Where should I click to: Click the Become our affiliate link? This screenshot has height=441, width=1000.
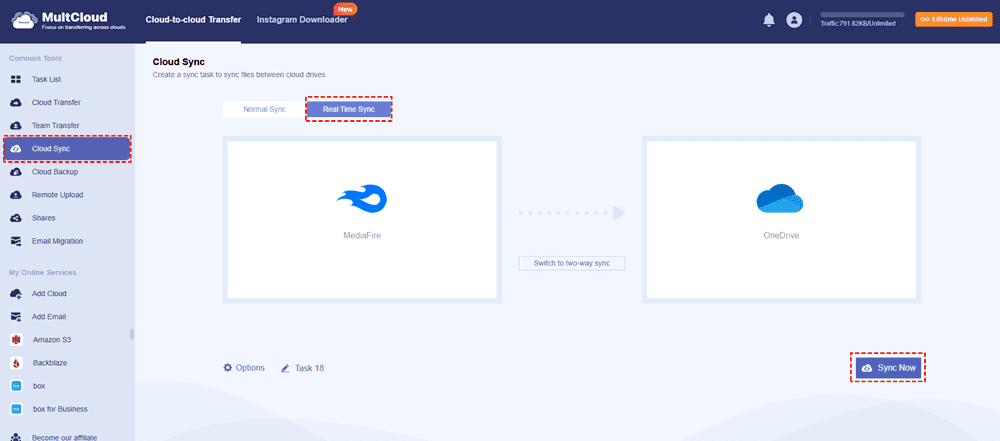pos(64,437)
